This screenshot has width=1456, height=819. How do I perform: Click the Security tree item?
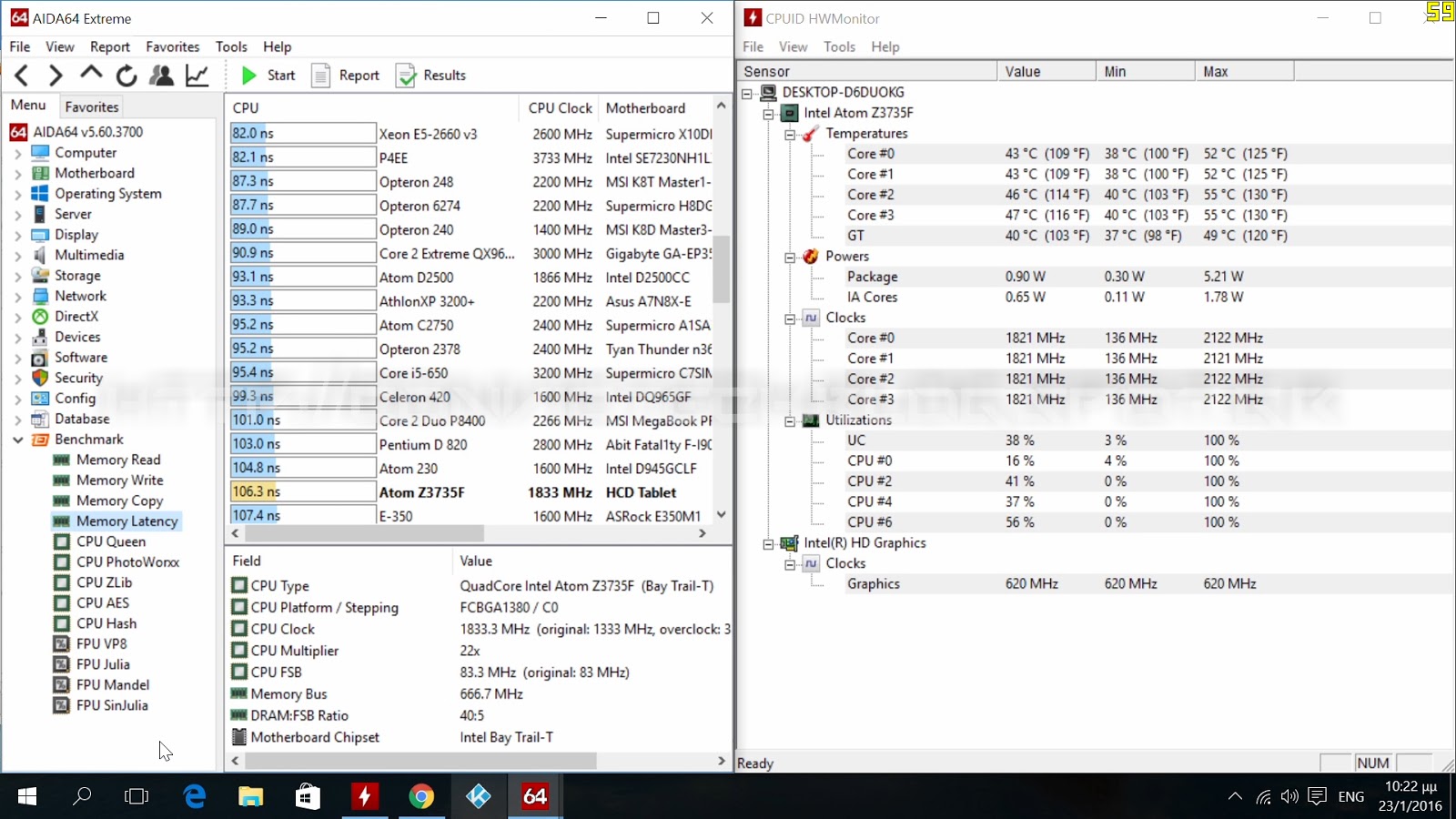(78, 378)
